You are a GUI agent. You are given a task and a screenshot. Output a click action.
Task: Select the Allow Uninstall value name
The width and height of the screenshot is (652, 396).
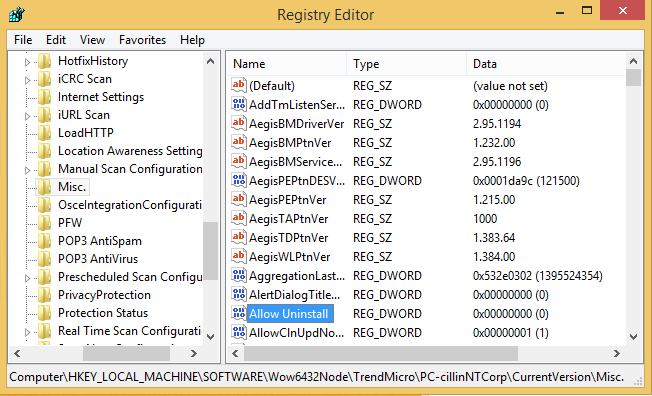pyautogui.click(x=289, y=314)
